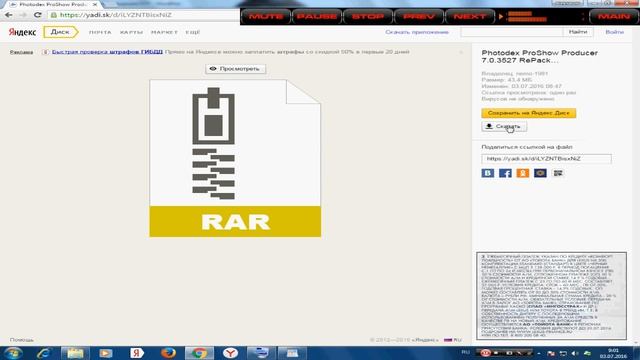Expand the Ещё header menu
The image size is (640, 360).
[193, 32]
